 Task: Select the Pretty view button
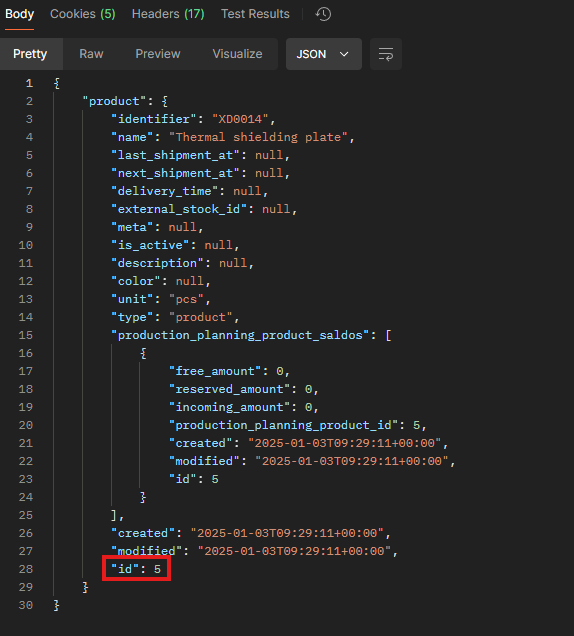click(30, 54)
